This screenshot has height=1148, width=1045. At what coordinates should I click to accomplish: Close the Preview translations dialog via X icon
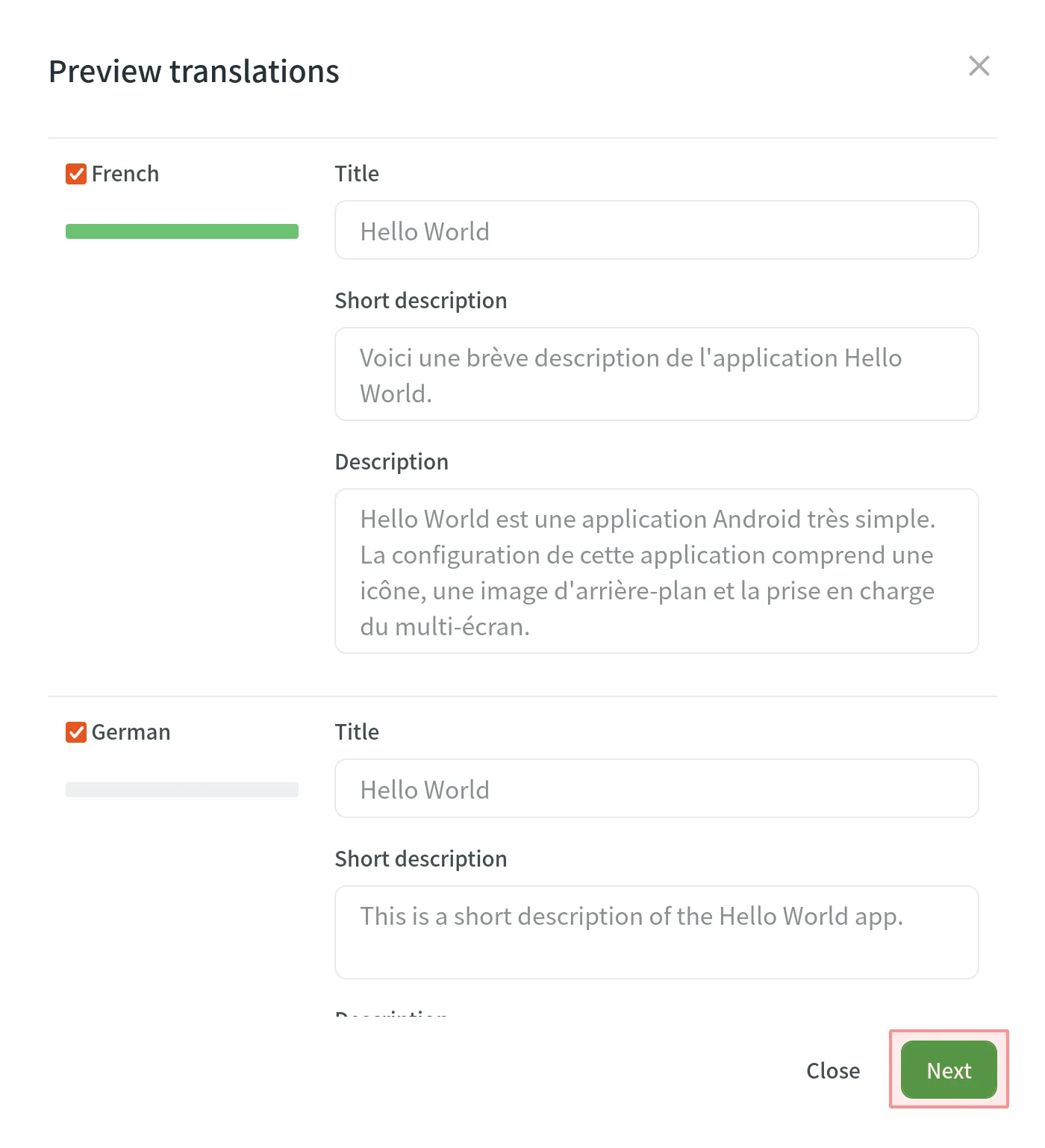979,66
